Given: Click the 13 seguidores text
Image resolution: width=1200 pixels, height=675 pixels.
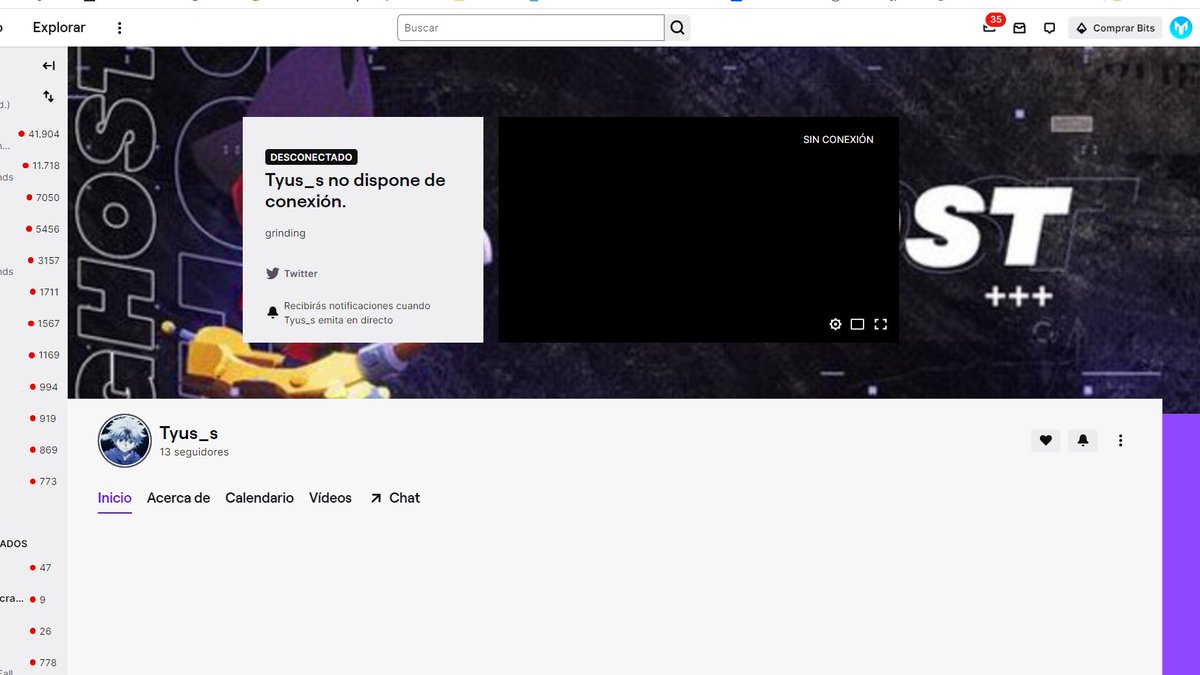Looking at the screenshot, I should (194, 452).
